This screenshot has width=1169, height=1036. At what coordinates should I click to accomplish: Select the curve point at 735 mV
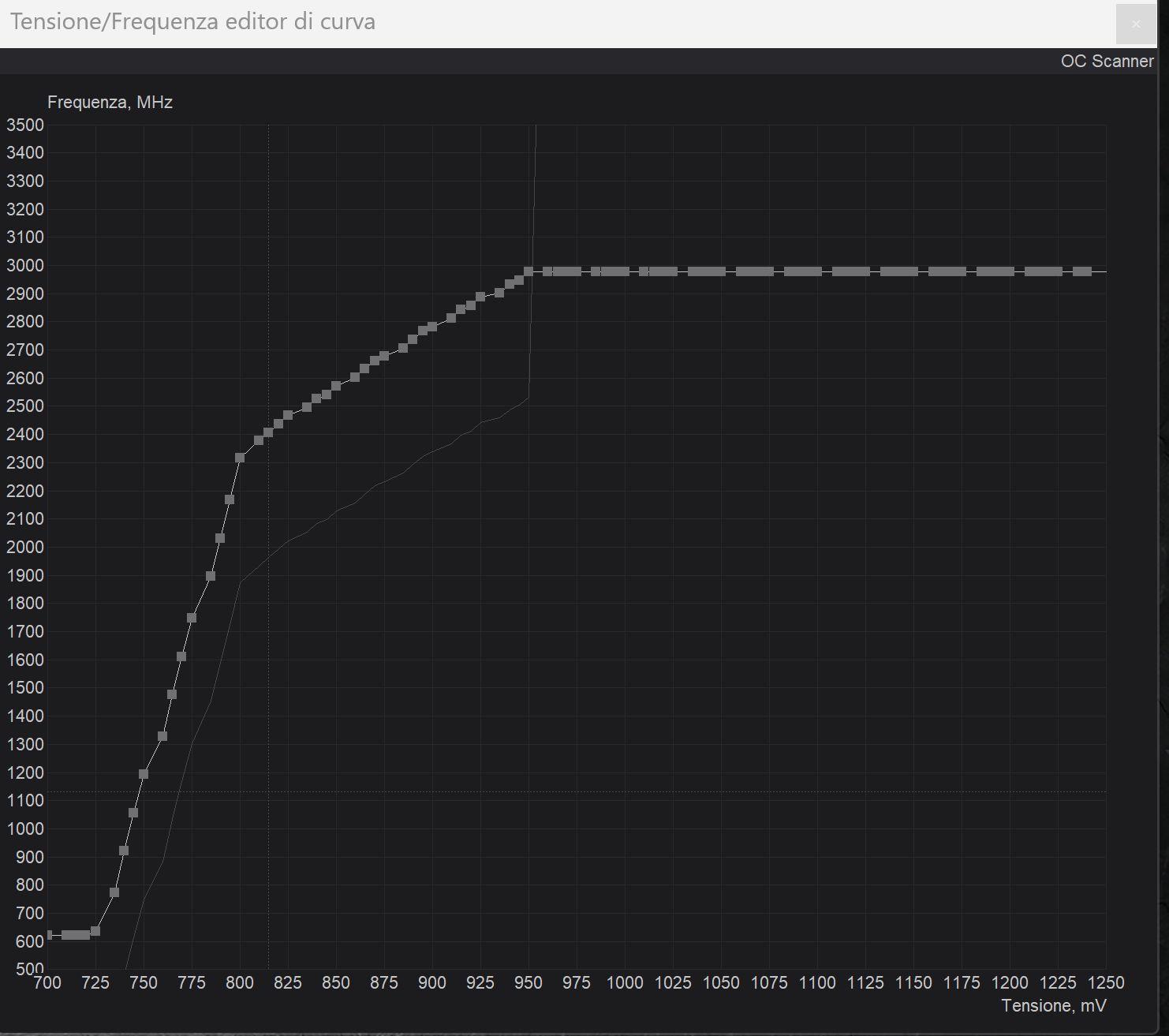114,892
